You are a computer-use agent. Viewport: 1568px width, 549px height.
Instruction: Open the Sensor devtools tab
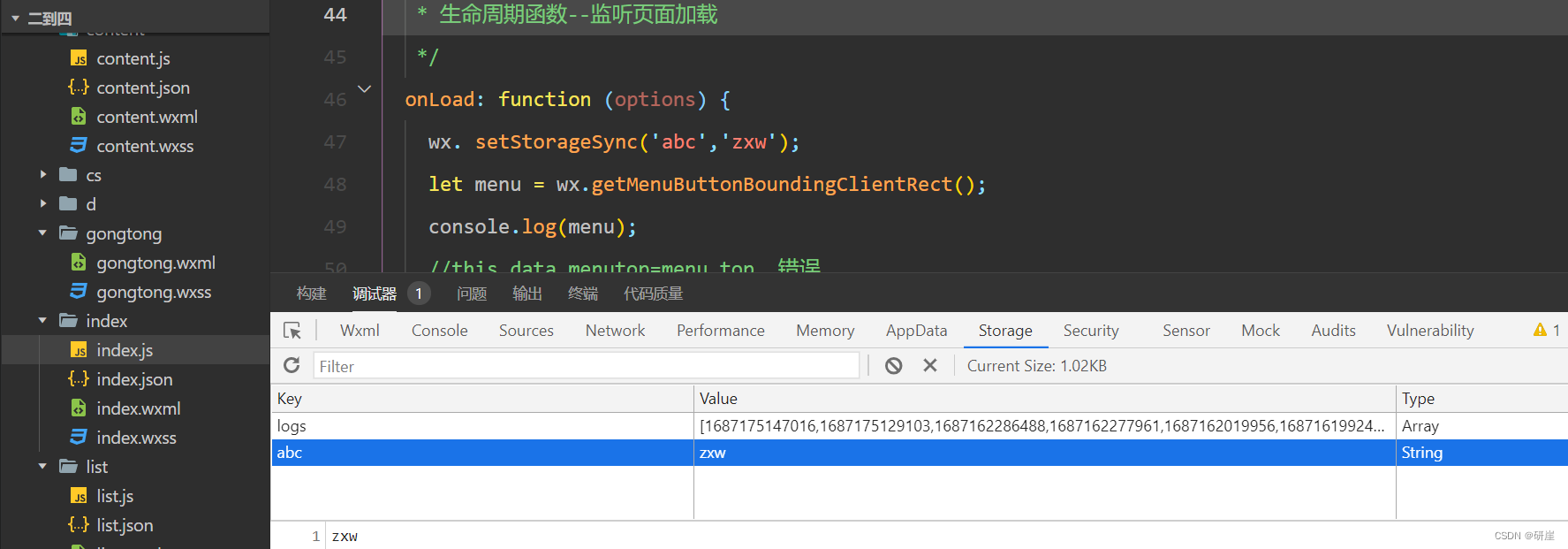pos(1186,331)
